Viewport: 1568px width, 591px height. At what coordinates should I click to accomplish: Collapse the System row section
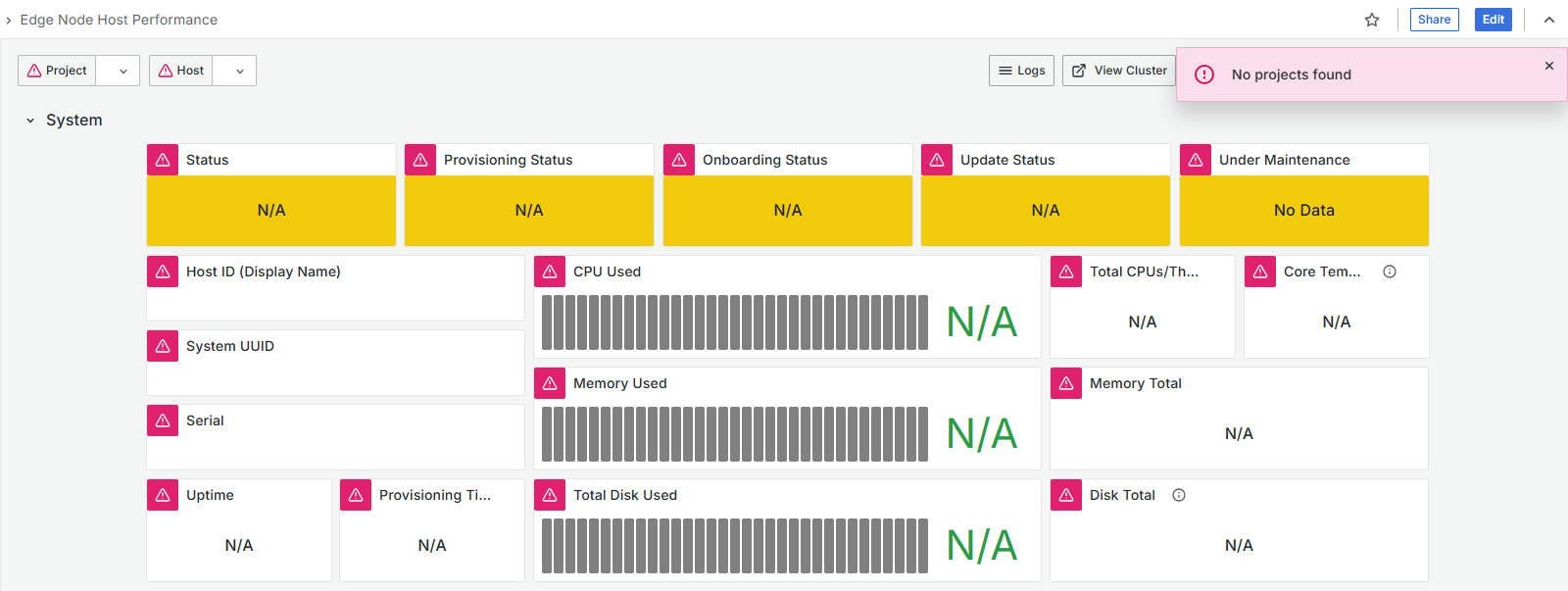pyautogui.click(x=30, y=121)
